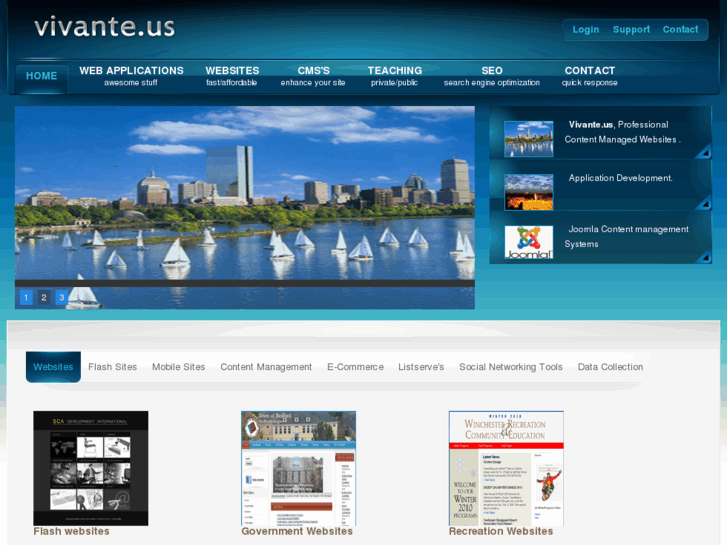This screenshot has height=545, width=727.
Task: Open the SCA Development International thumbnail
Action: [x=91, y=468]
